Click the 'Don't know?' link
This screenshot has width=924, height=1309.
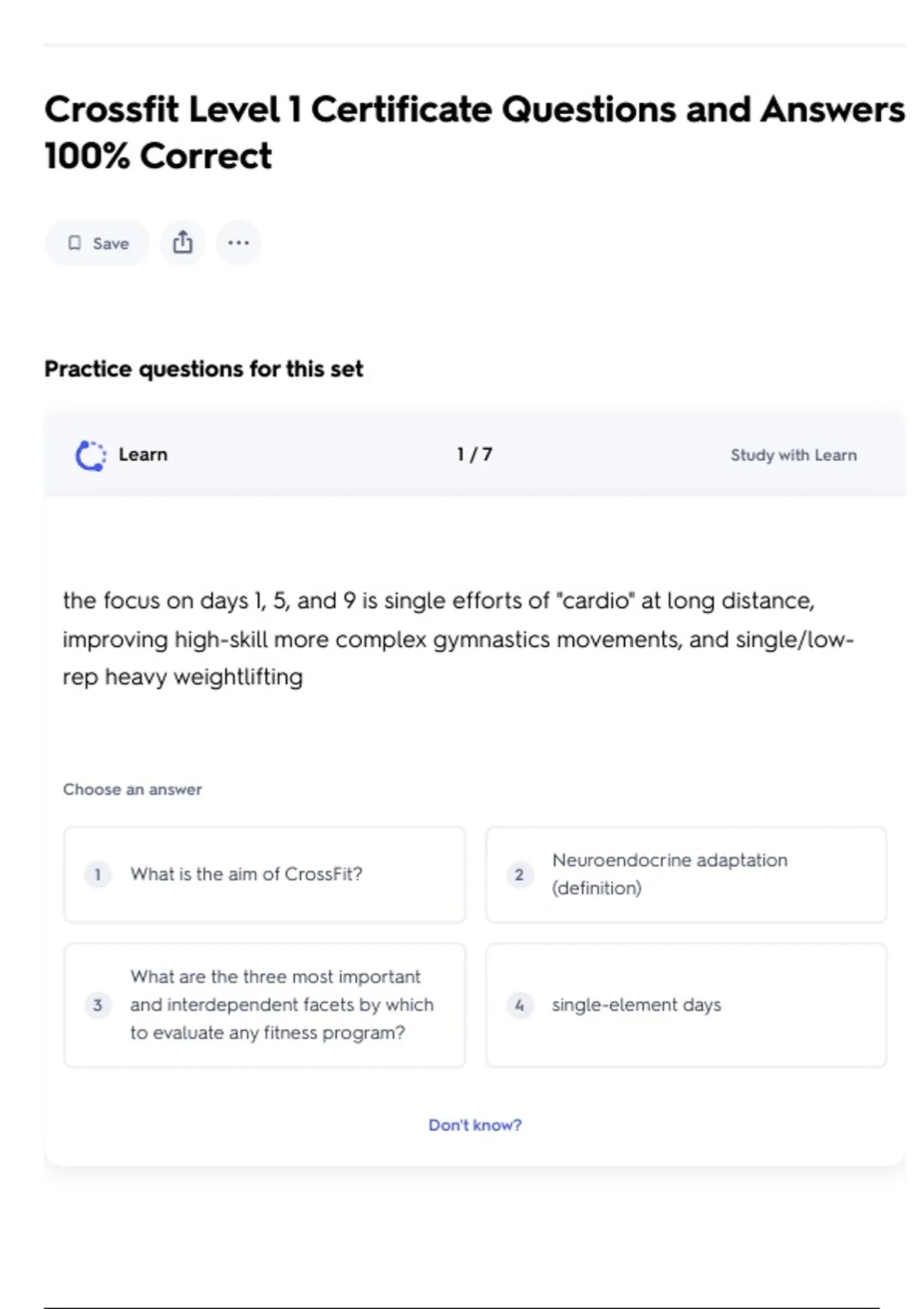click(x=474, y=1125)
